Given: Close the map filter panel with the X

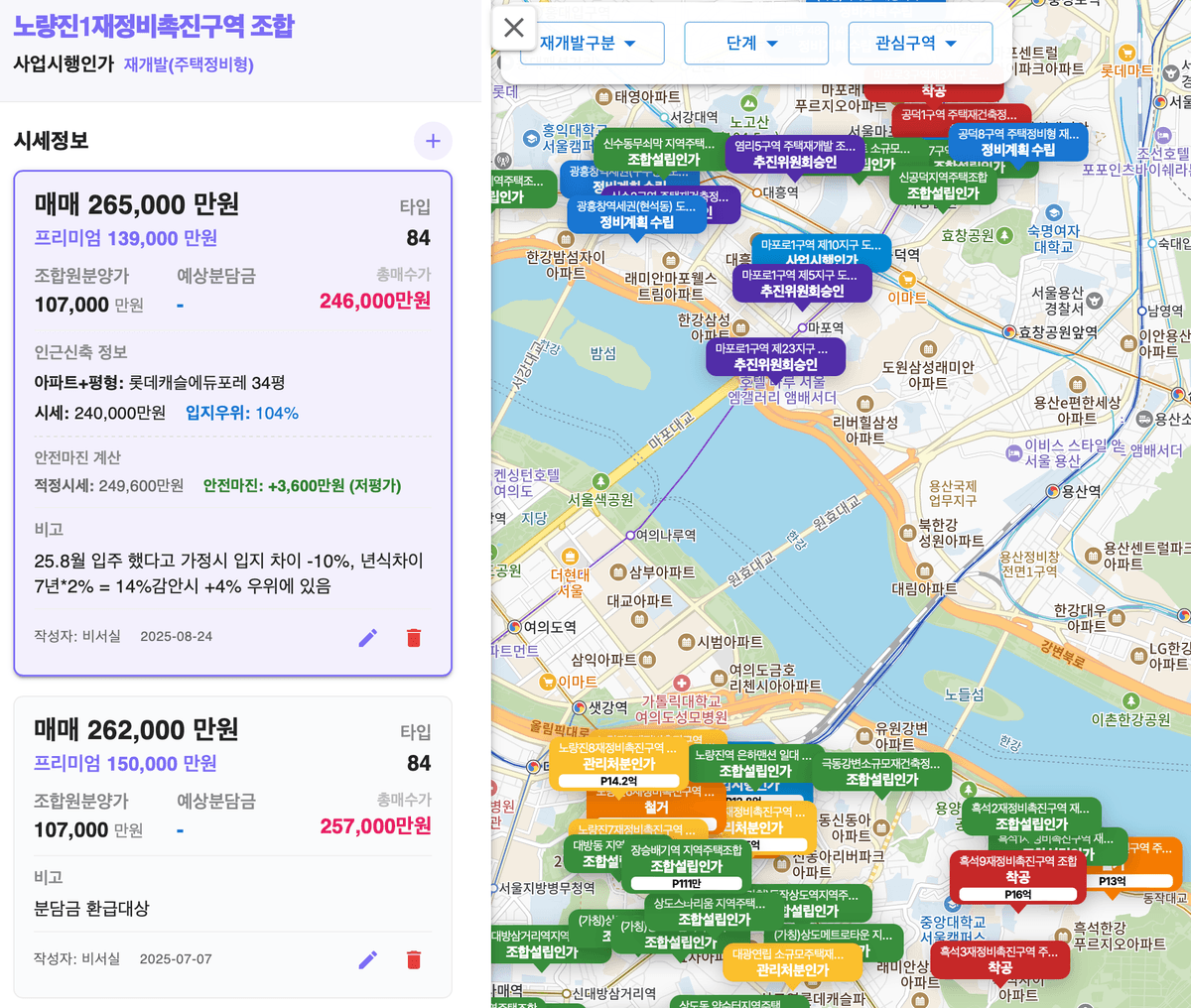Looking at the screenshot, I should [513, 29].
